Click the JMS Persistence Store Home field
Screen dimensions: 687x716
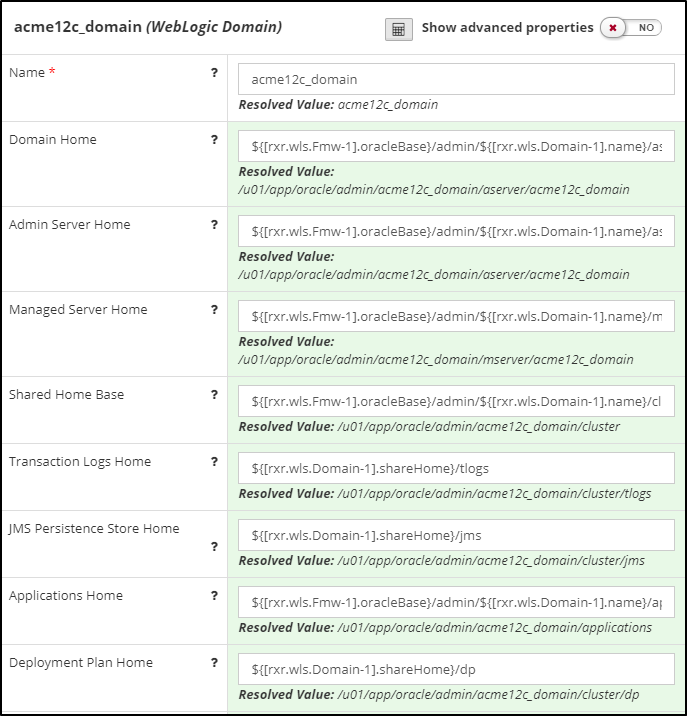456,535
